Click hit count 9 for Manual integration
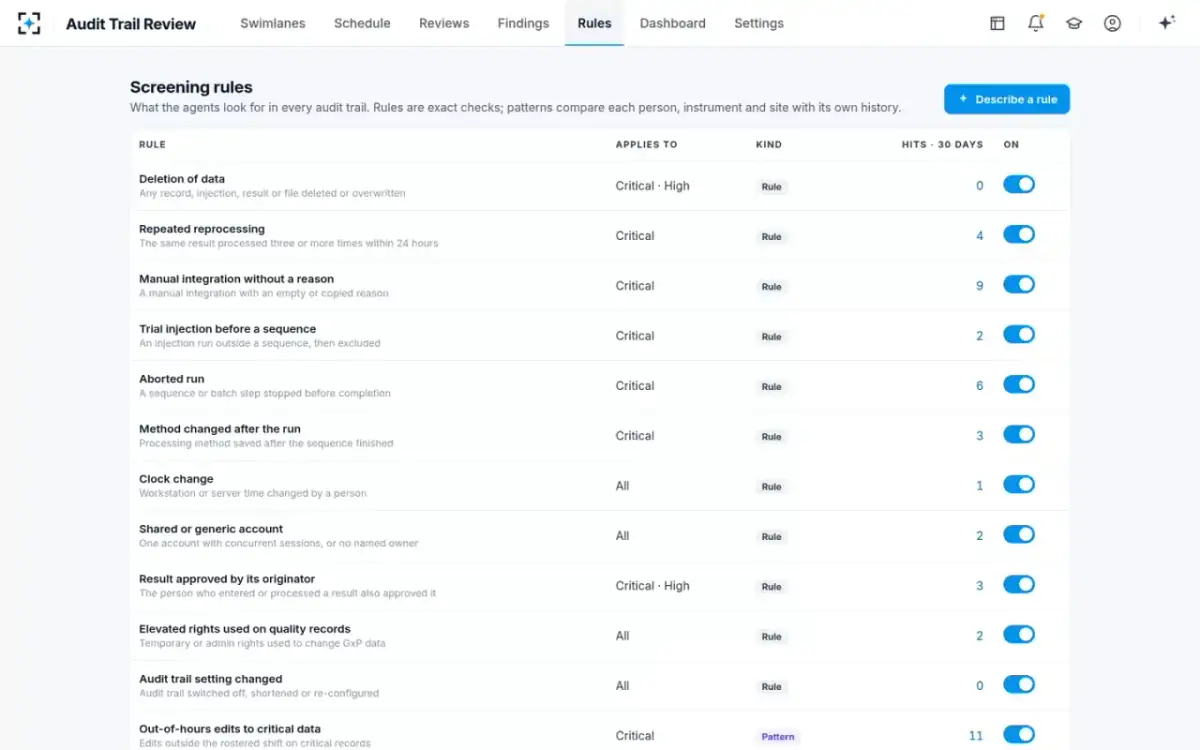 [x=980, y=286]
